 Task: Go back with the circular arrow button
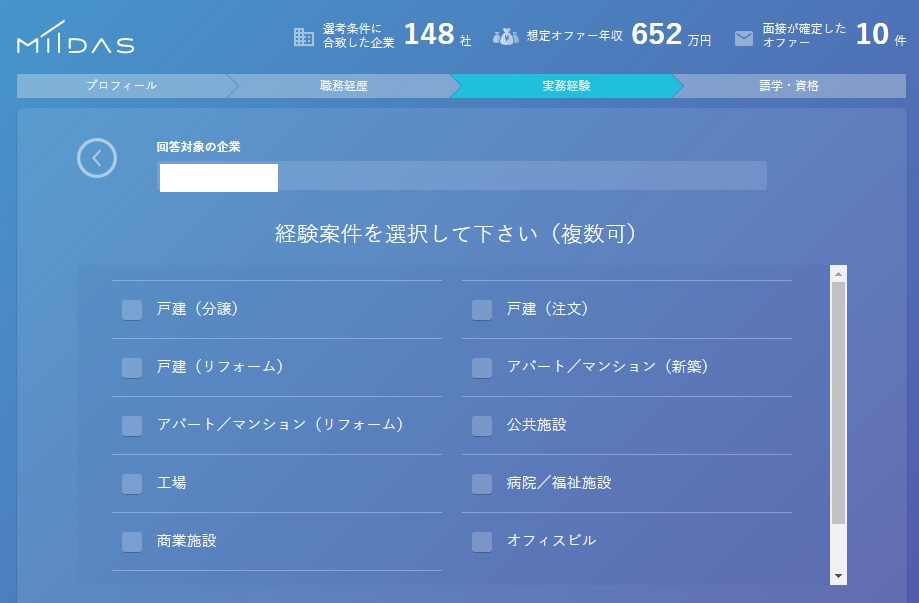tap(97, 158)
